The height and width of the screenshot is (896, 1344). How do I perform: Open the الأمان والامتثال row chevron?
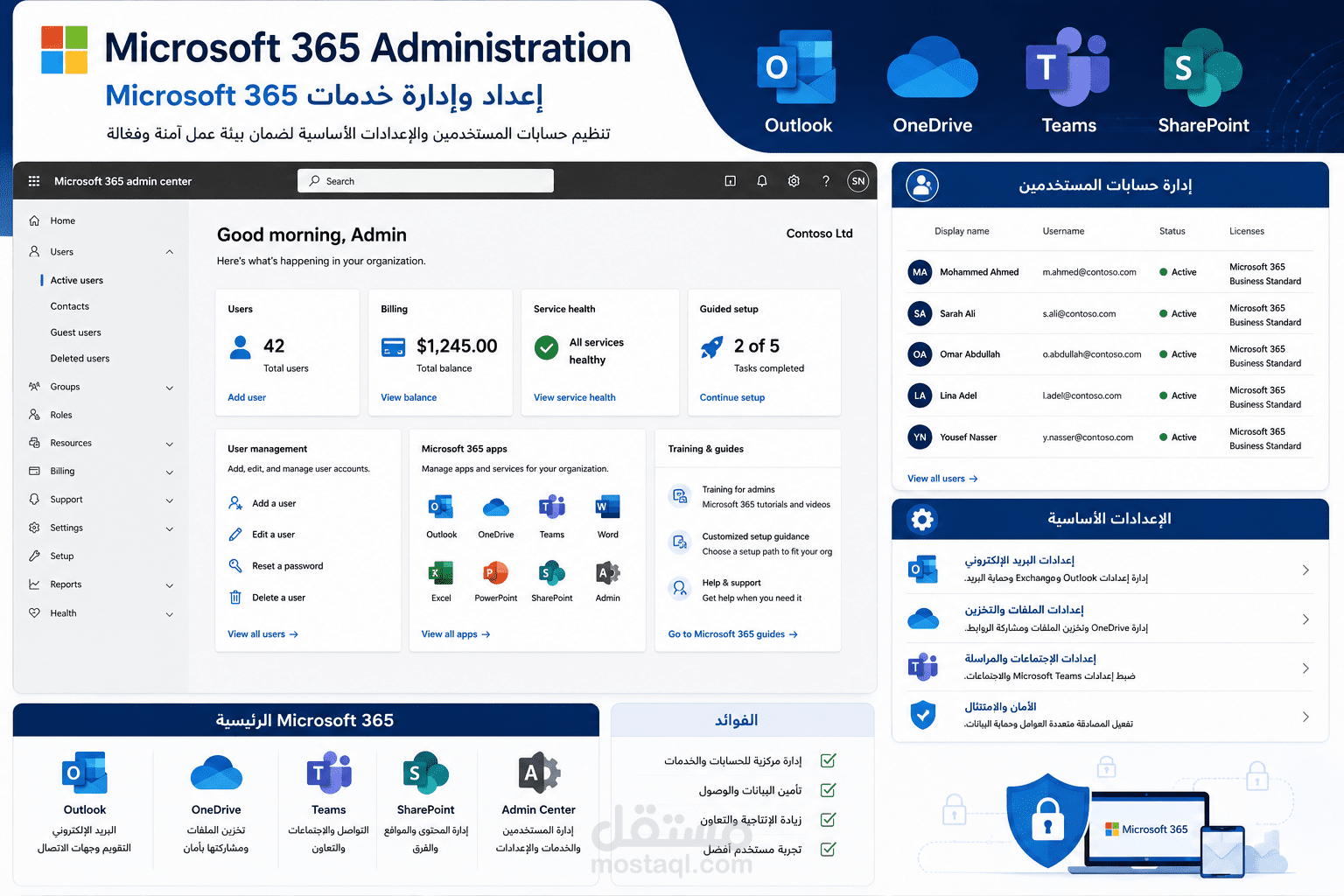[1305, 717]
